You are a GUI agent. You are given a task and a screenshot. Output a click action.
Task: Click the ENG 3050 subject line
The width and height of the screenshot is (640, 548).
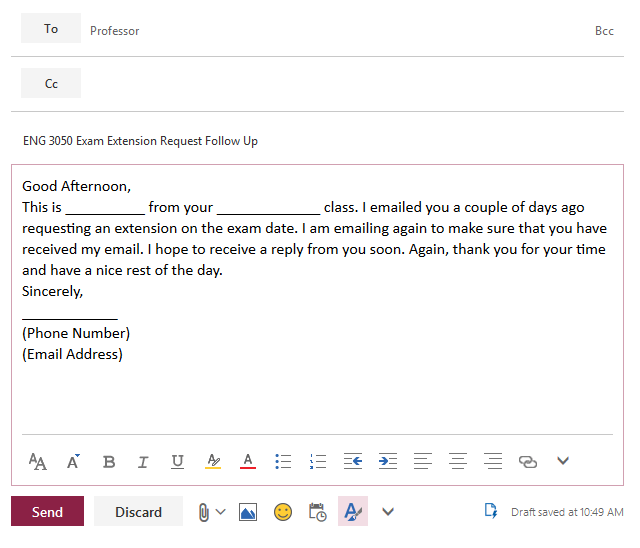coord(140,141)
